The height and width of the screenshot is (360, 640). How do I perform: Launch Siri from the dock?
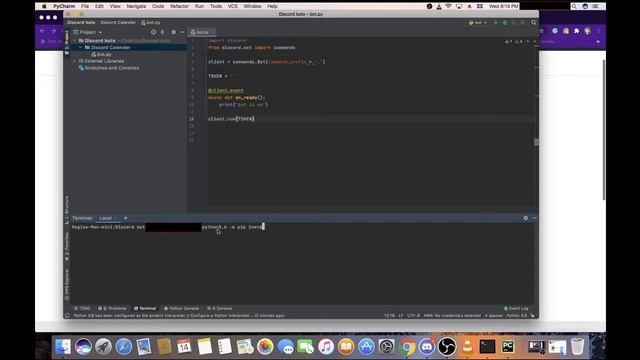point(83,347)
